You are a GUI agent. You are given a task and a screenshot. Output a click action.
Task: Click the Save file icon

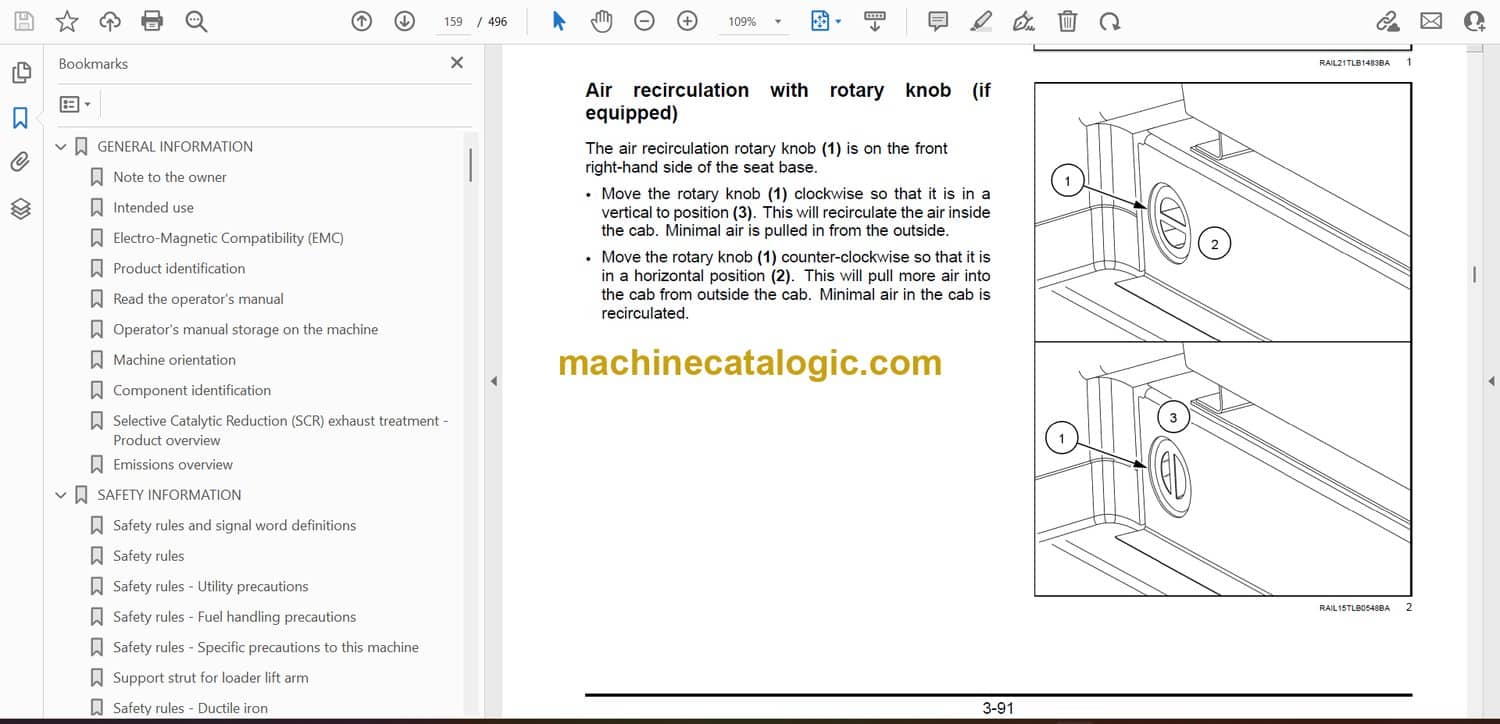(24, 21)
